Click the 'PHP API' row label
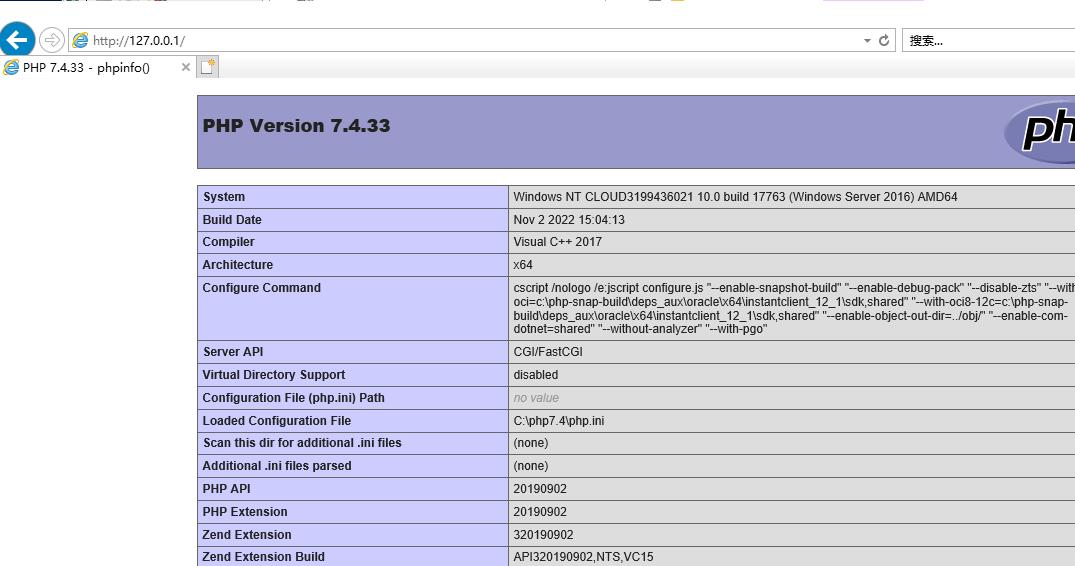The height and width of the screenshot is (566, 1075). (x=226, y=489)
